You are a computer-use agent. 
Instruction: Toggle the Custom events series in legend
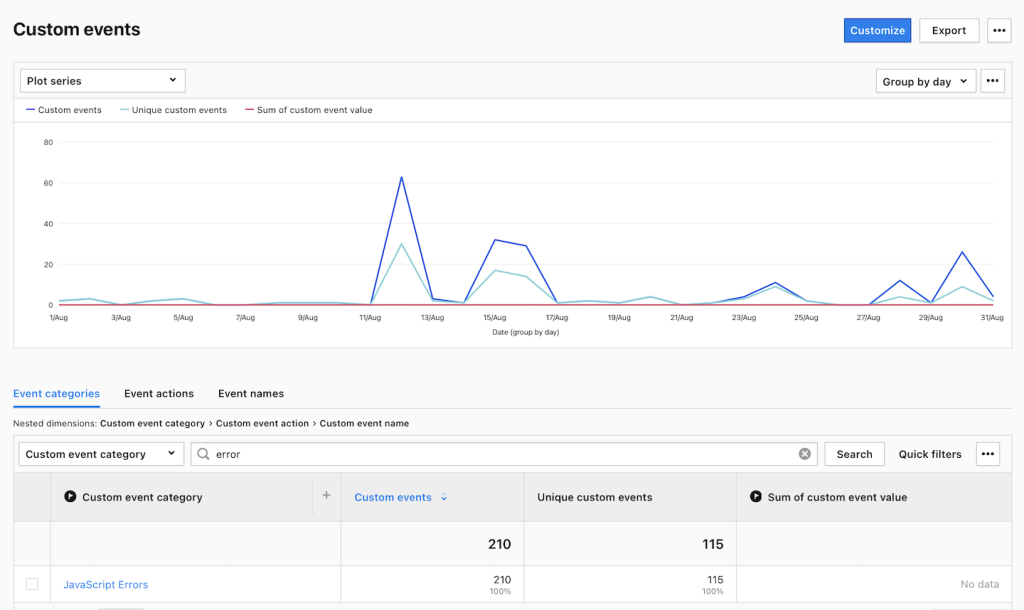(x=64, y=110)
